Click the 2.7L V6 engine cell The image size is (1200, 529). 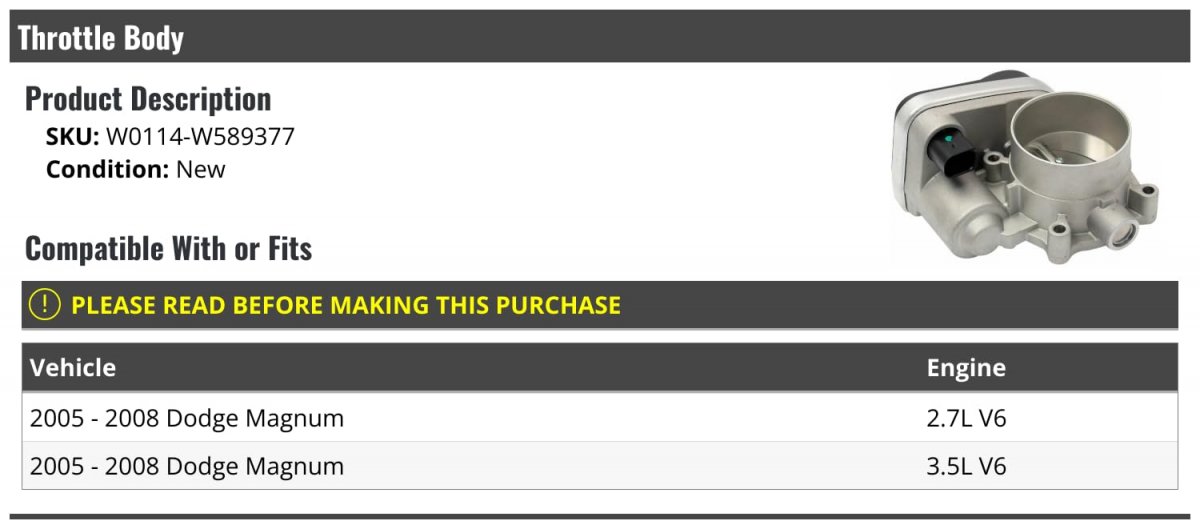[x=966, y=418]
